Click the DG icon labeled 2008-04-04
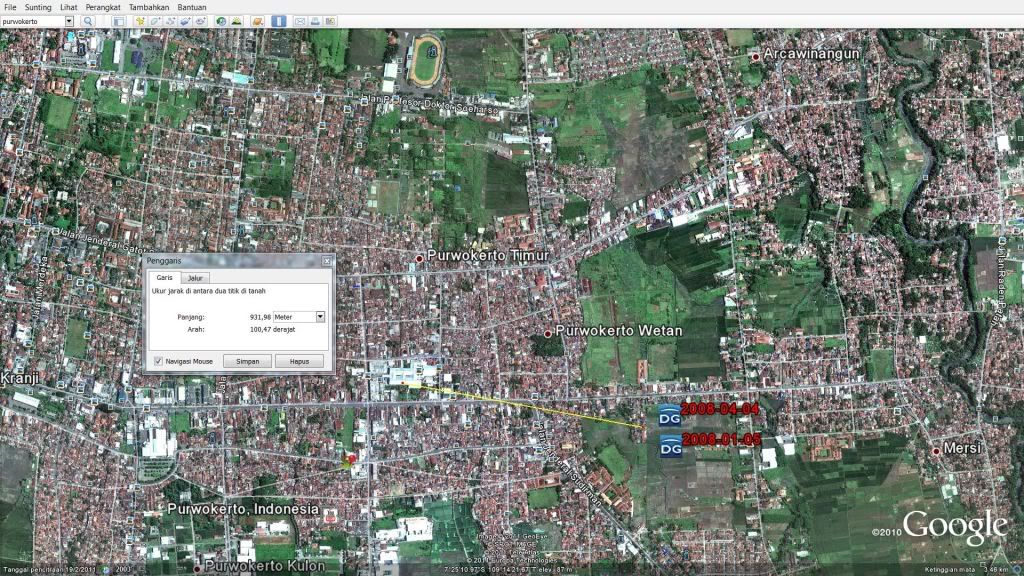 click(x=669, y=416)
